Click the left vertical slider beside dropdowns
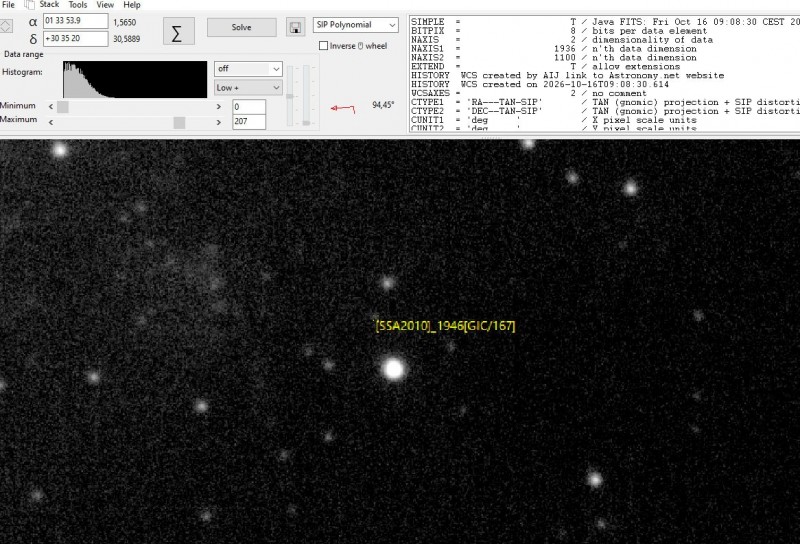 pos(290,95)
